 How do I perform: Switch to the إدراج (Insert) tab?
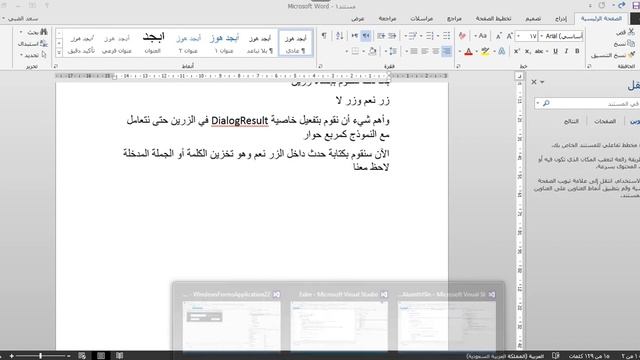pyautogui.click(x=560, y=19)
